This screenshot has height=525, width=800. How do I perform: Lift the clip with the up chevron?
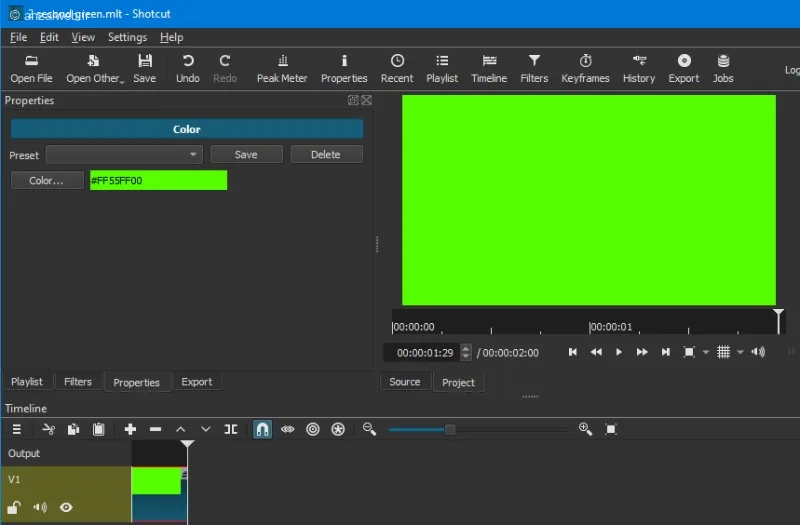181,430
